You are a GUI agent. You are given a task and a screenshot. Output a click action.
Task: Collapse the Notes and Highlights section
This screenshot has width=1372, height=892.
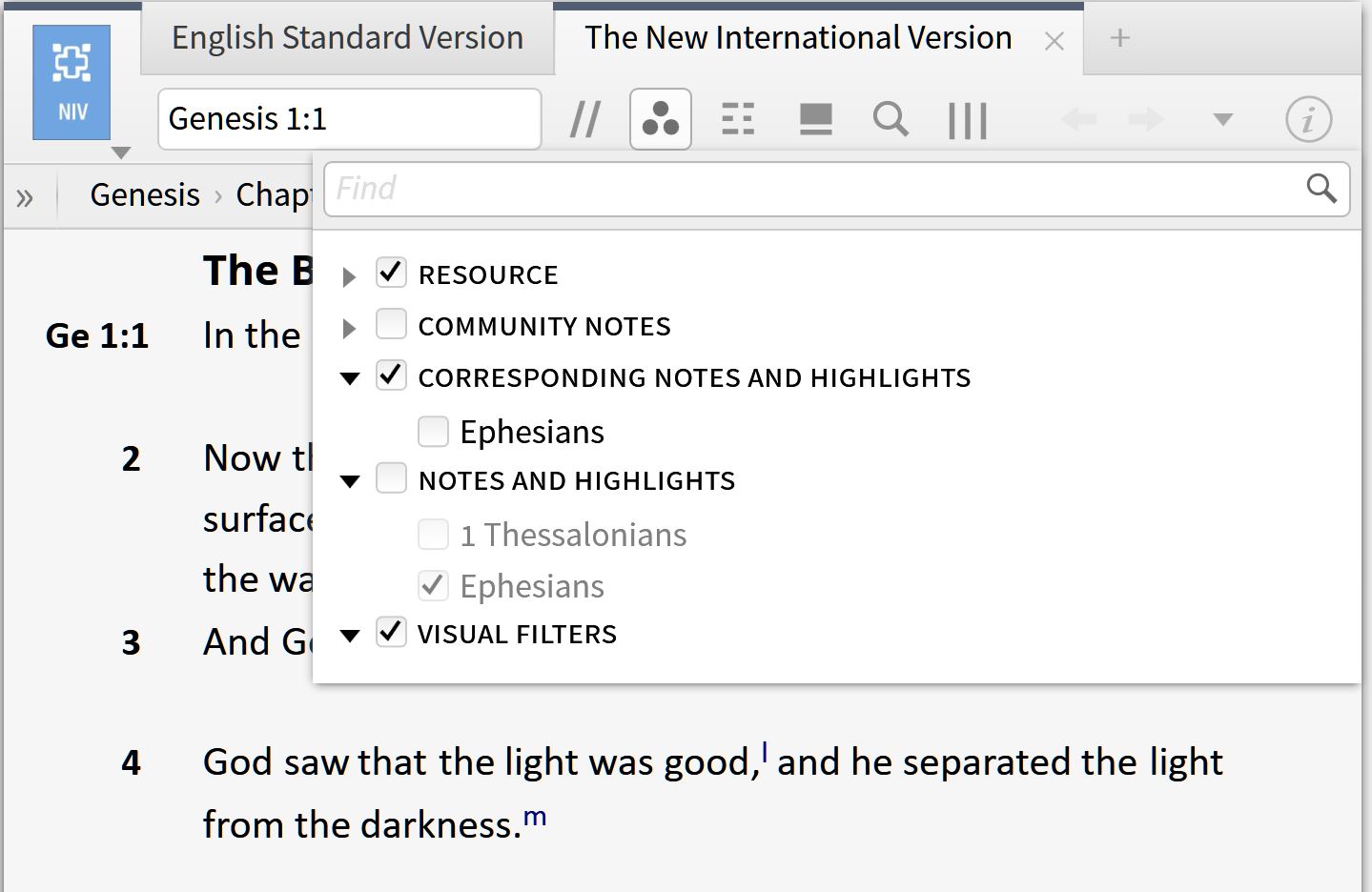(x=350, y=481)
